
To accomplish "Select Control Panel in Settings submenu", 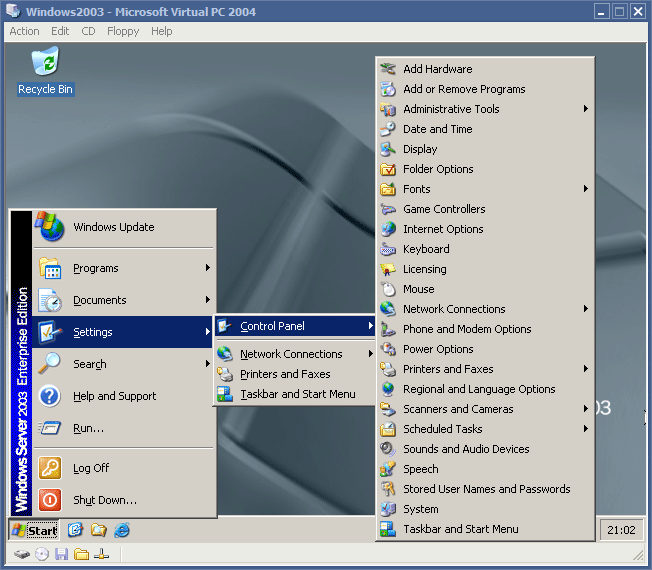I will 295,326.
